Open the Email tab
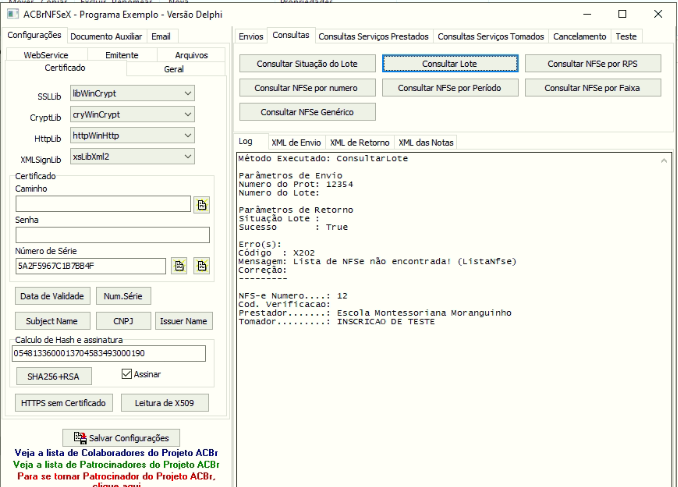Image resolution: width=678 pixels, height=487 pixels. click(161, 37)
